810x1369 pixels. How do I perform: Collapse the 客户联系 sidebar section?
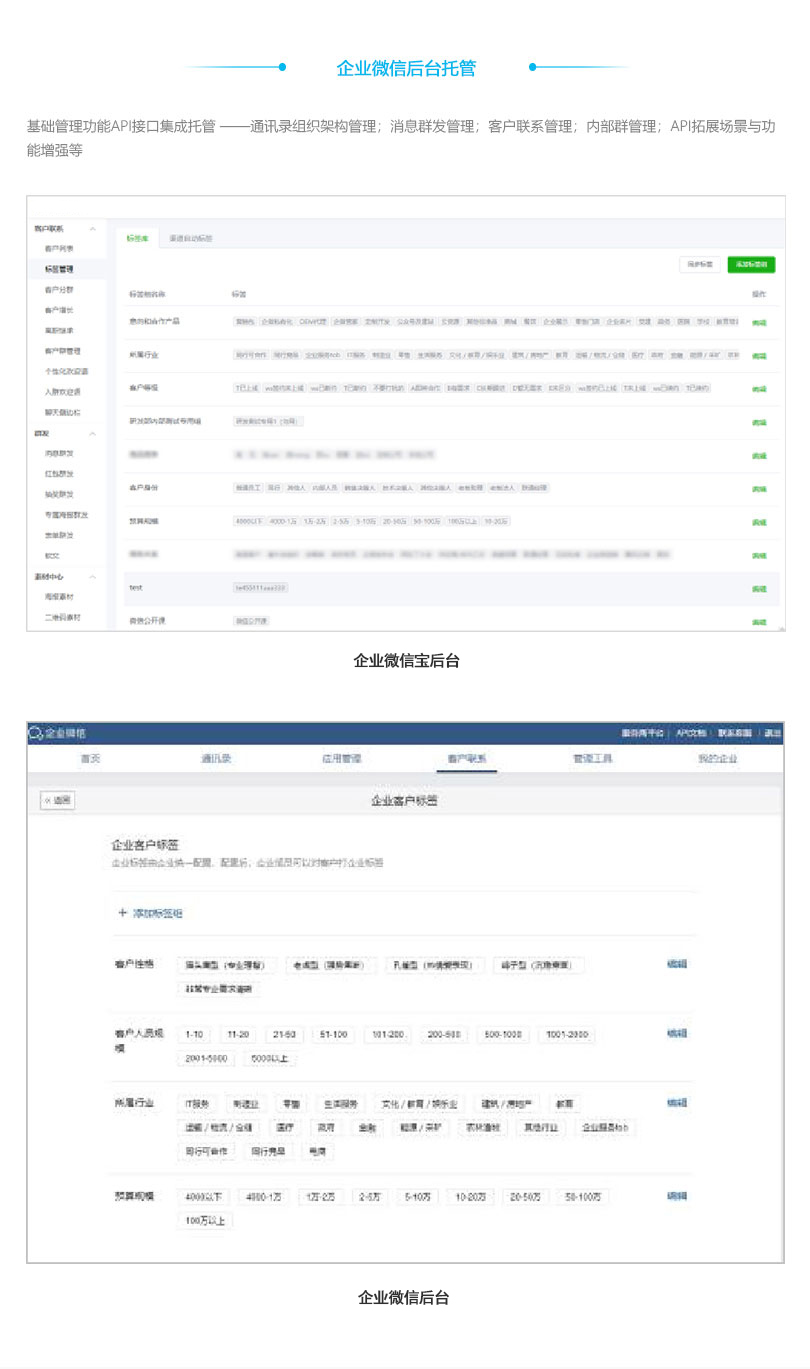pyautogui.click(x=93, y=228)
